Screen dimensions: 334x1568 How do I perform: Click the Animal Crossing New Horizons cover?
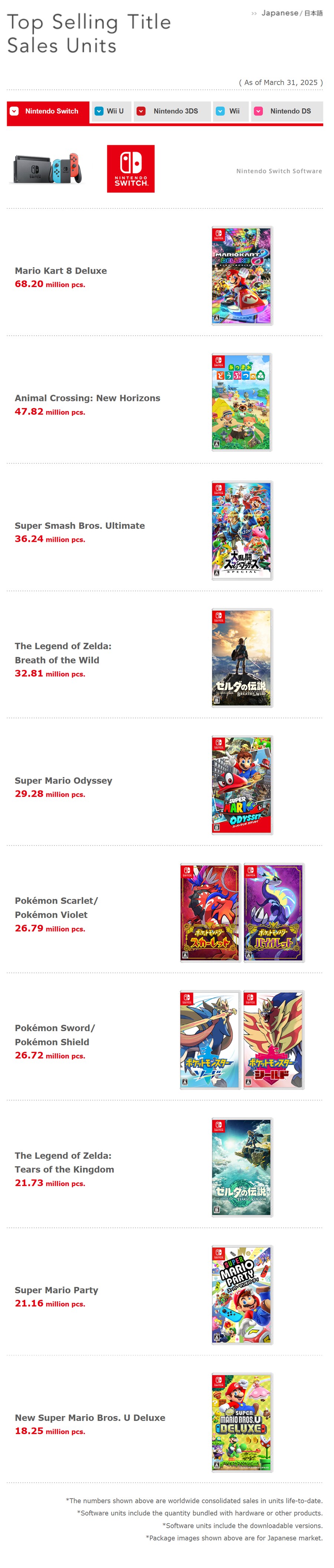pos(242,402)
